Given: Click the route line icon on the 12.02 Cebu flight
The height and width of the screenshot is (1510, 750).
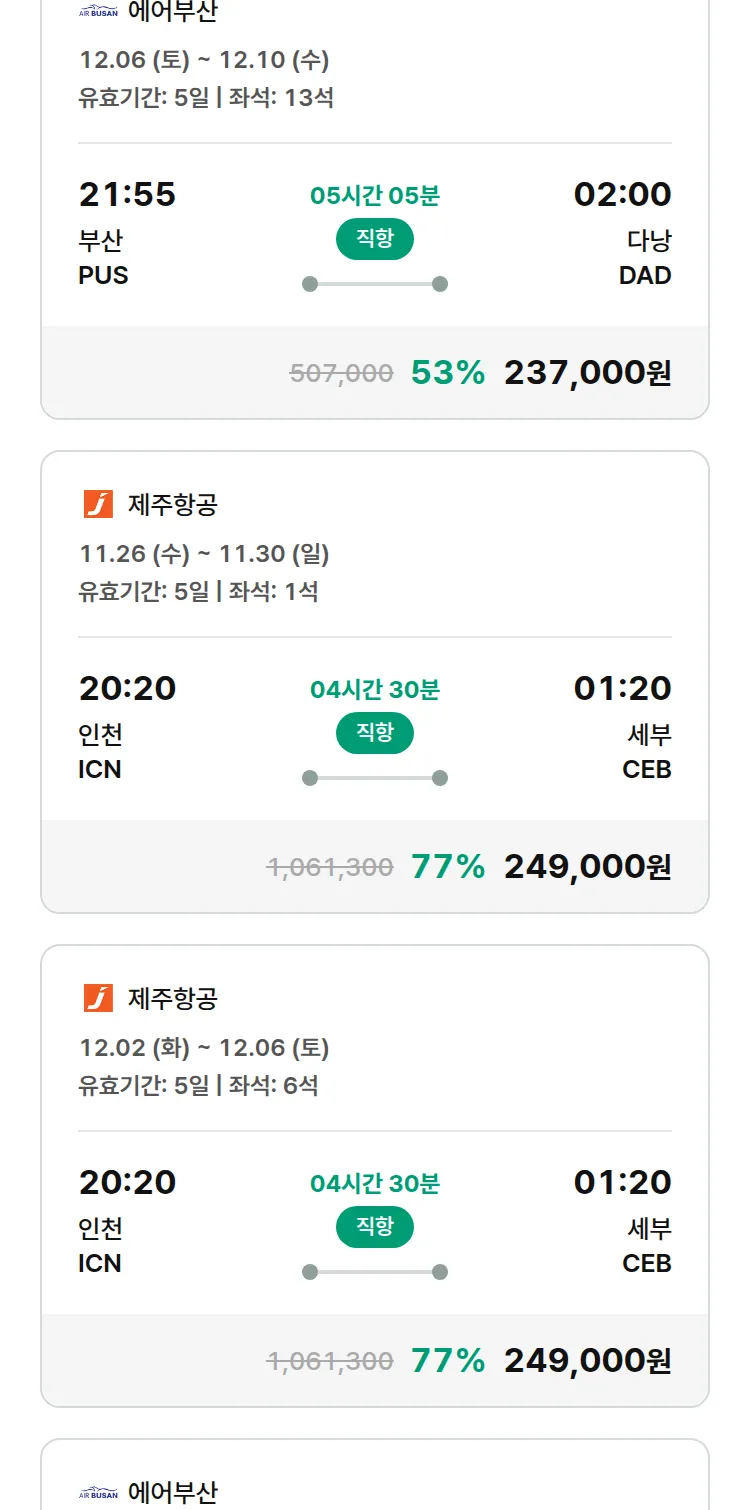Looking at the screenshot, I should pos(375,1272).
